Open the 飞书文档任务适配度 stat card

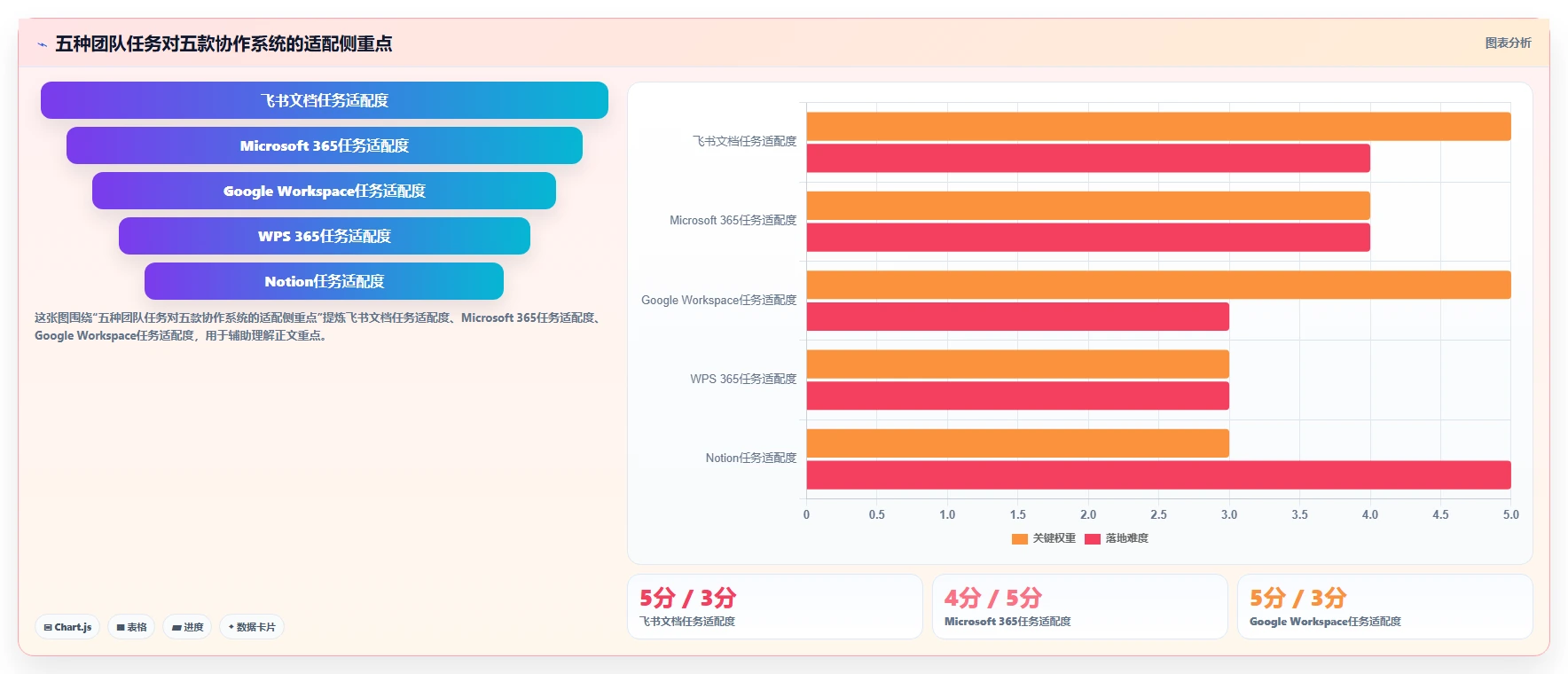[x=775, y=607]
